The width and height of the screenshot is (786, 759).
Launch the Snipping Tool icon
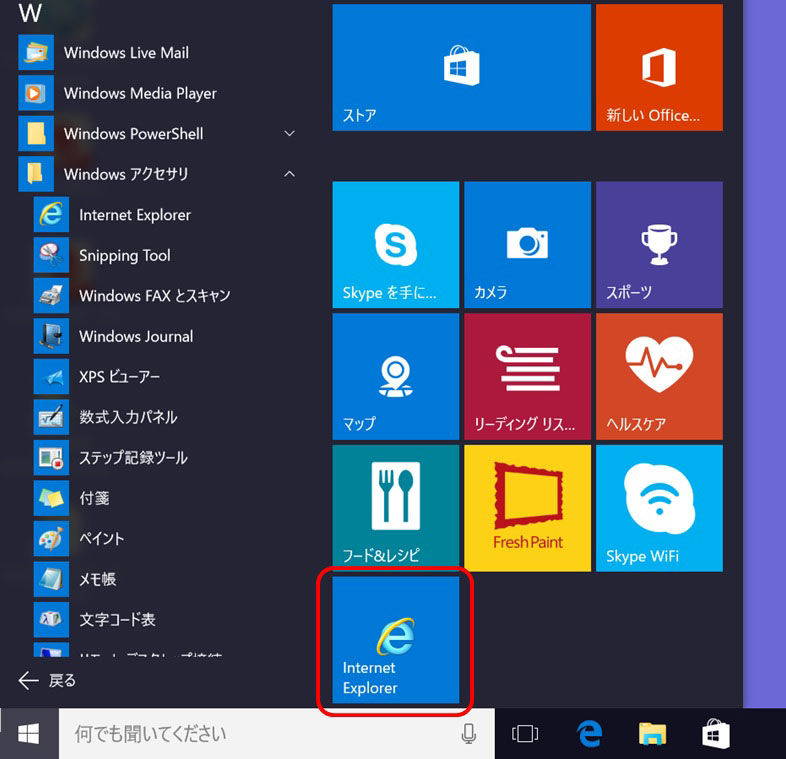(x=51, y=255)
